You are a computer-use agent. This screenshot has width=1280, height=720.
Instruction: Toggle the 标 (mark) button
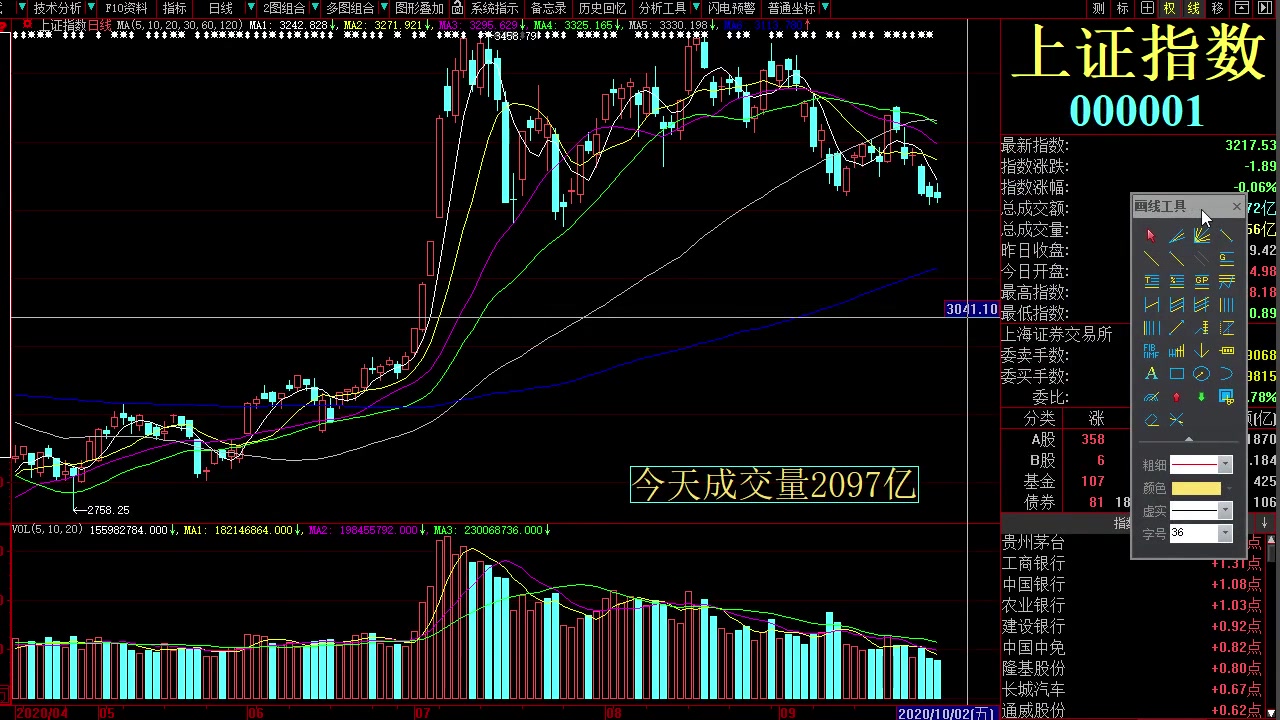(1122, 8)
